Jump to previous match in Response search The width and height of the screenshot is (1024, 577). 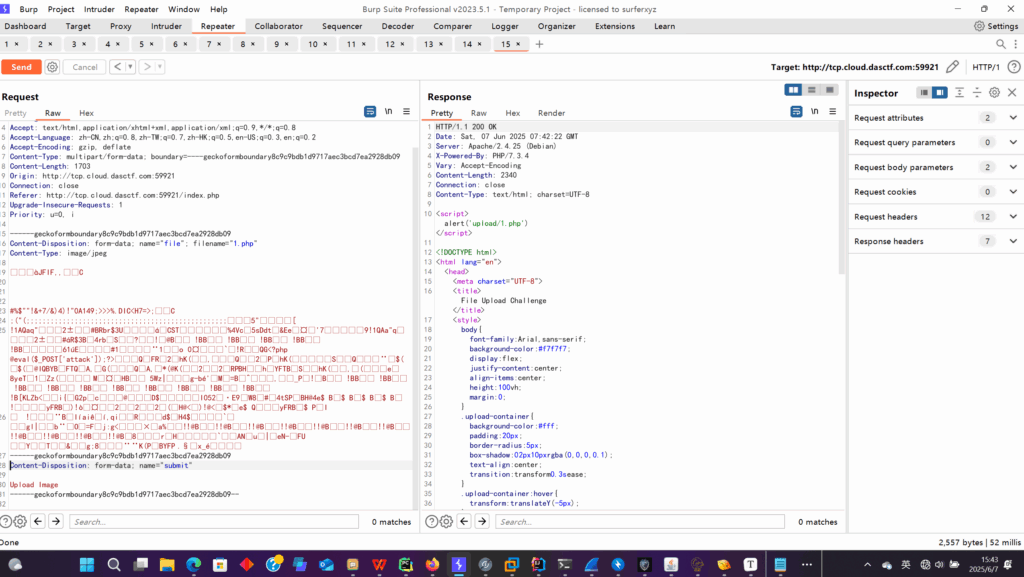[x=464, y=522]
